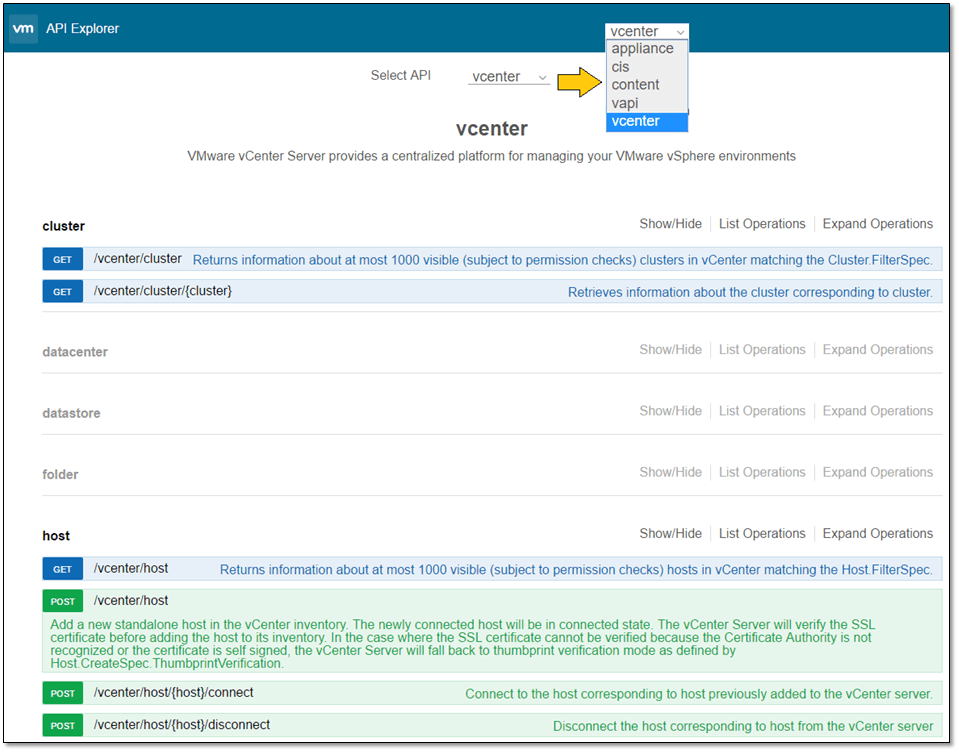The height and width of the screenshot is (752, 959).
Task: Collapse the open vcenter dropdown header
Action: [646, 31]
